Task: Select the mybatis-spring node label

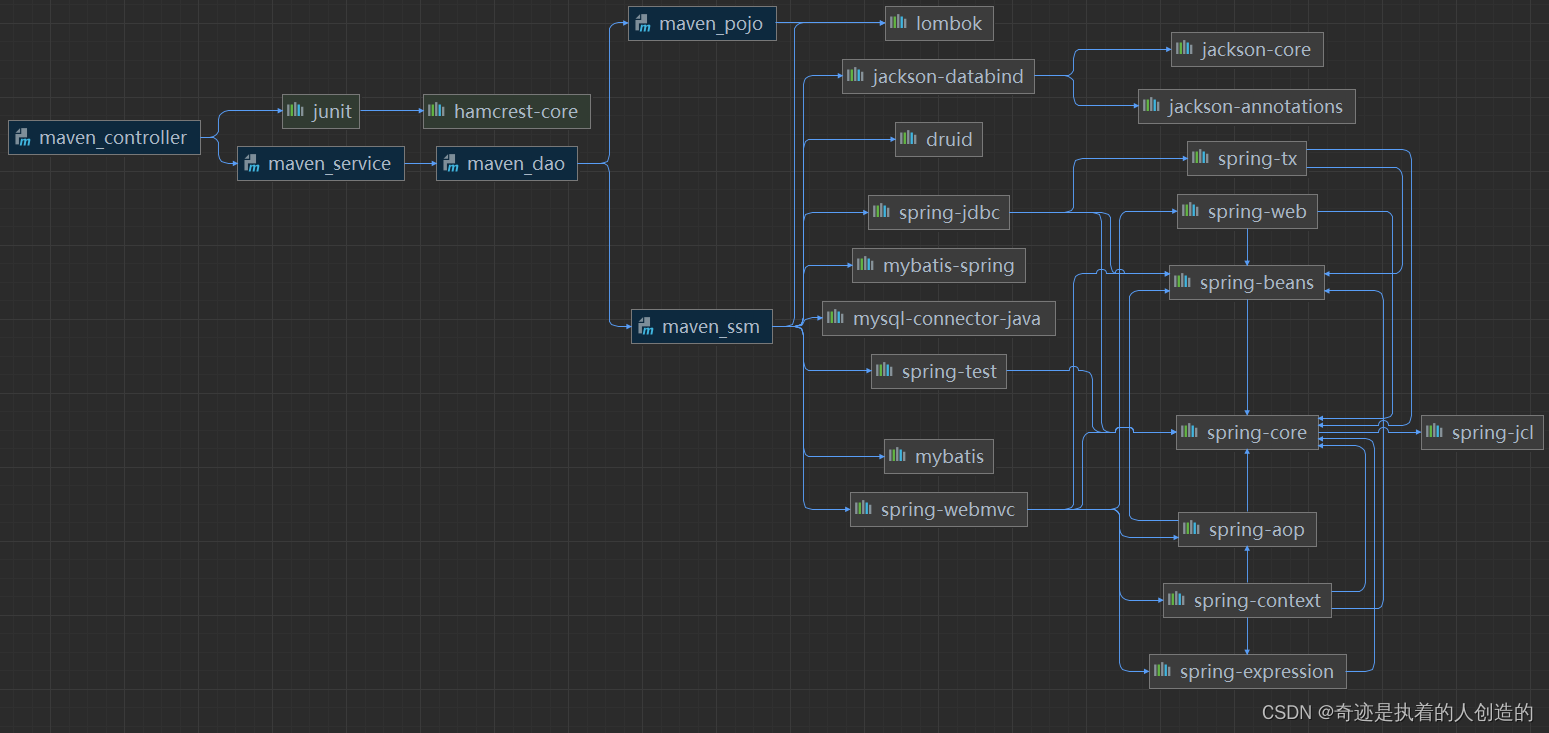Action: coord(949,265)
